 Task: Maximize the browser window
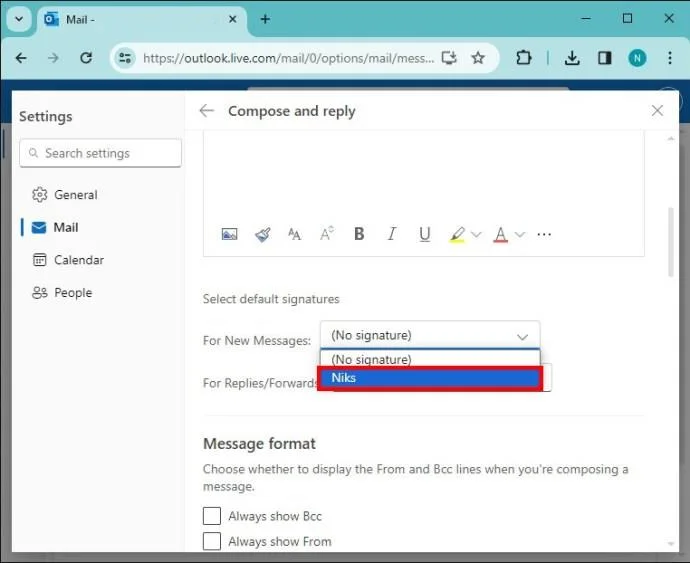coord(628,18)
